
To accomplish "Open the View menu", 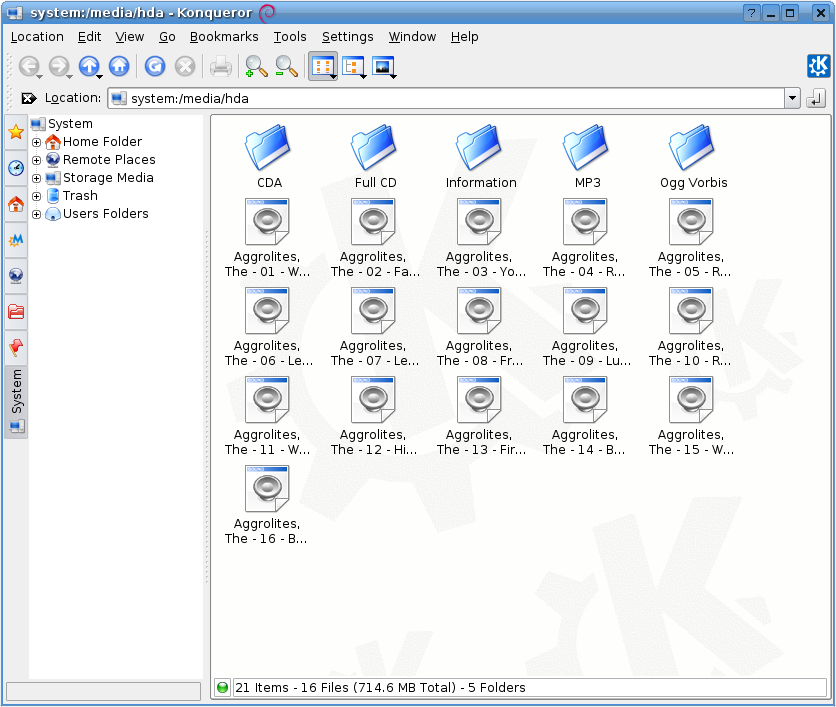I will (130, 37).
